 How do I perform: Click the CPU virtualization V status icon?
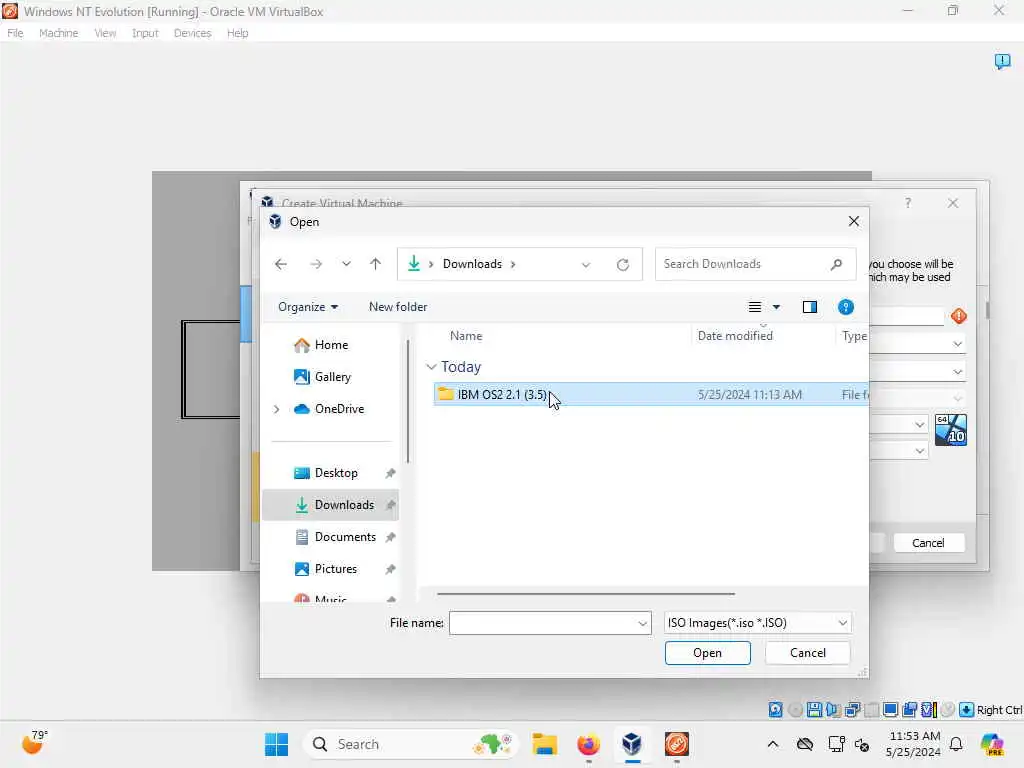click(x=929, y=710)
